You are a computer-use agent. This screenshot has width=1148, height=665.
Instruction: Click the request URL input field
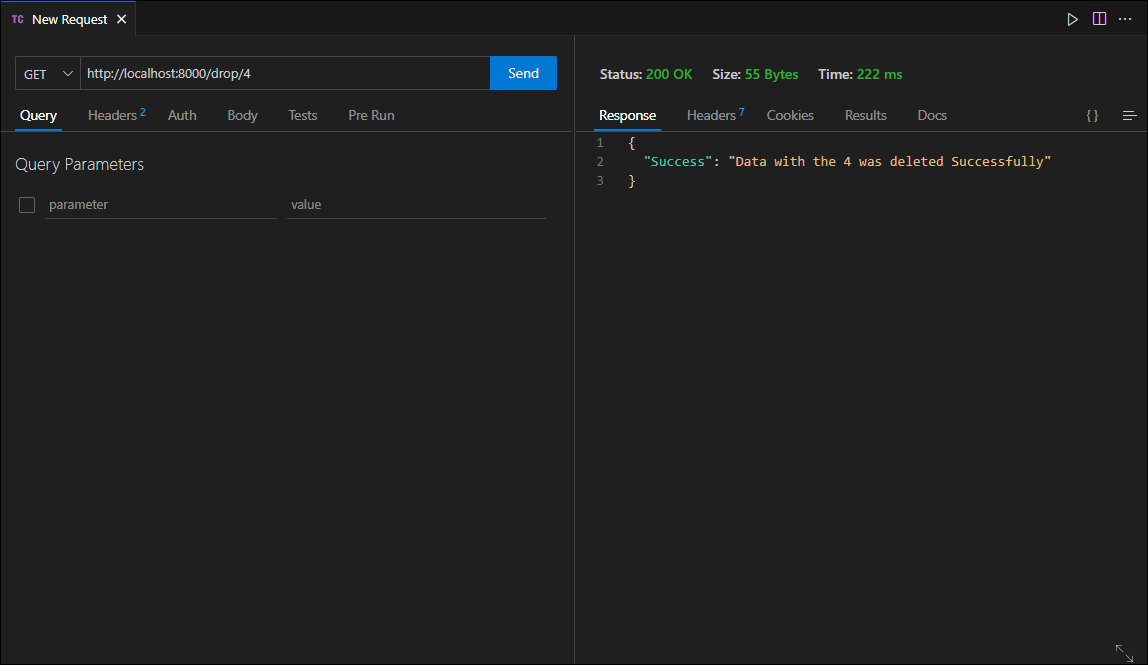285,73
